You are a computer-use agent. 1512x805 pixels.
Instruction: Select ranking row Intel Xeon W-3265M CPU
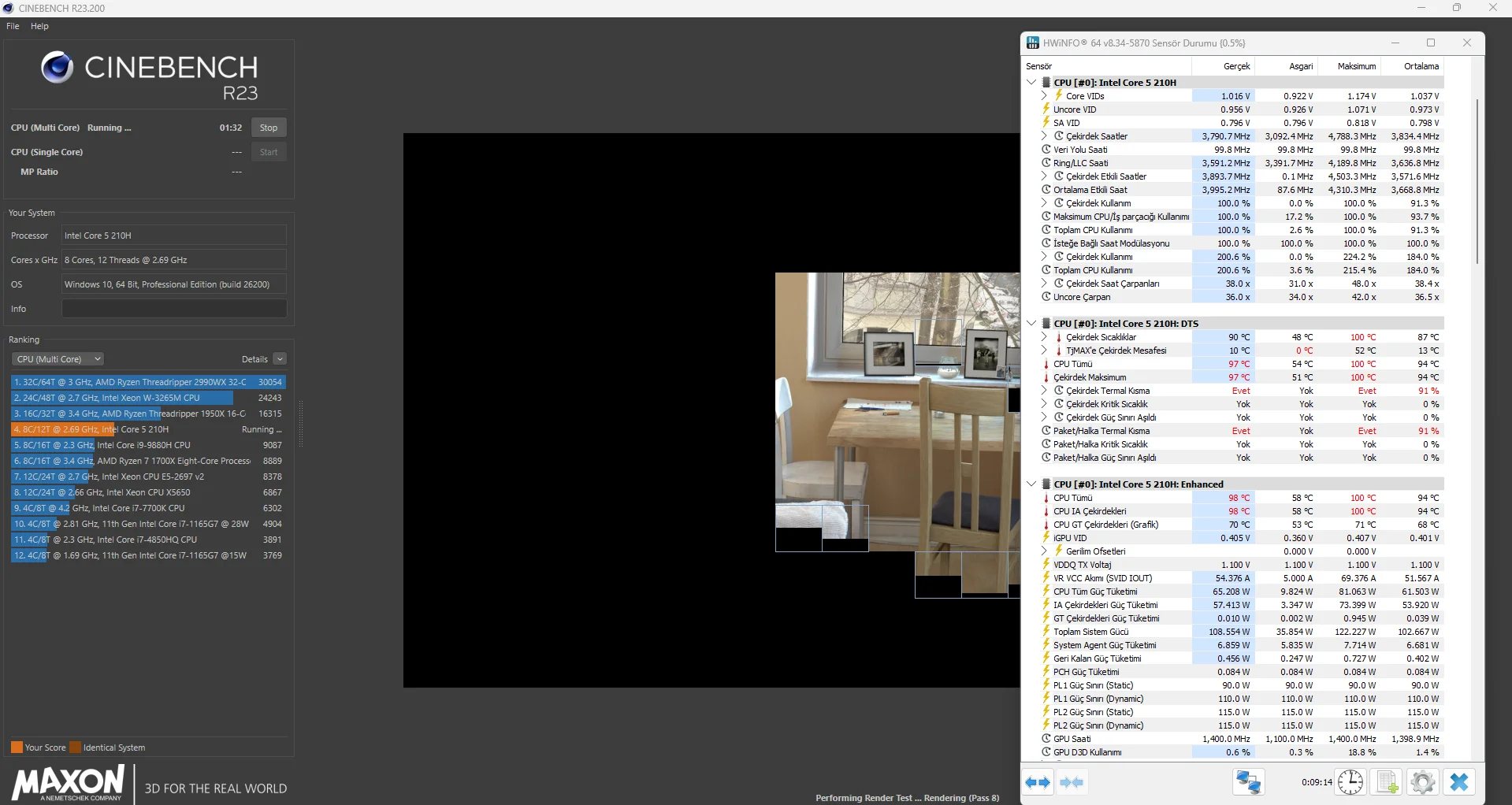[148, 398]
